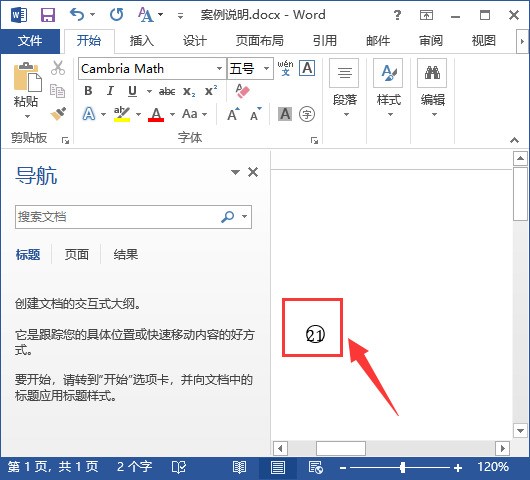The height and width of the screenshot is (480, 530).
Task: Expand the font color dropdown arrow
Action: [x=172, y=114]
